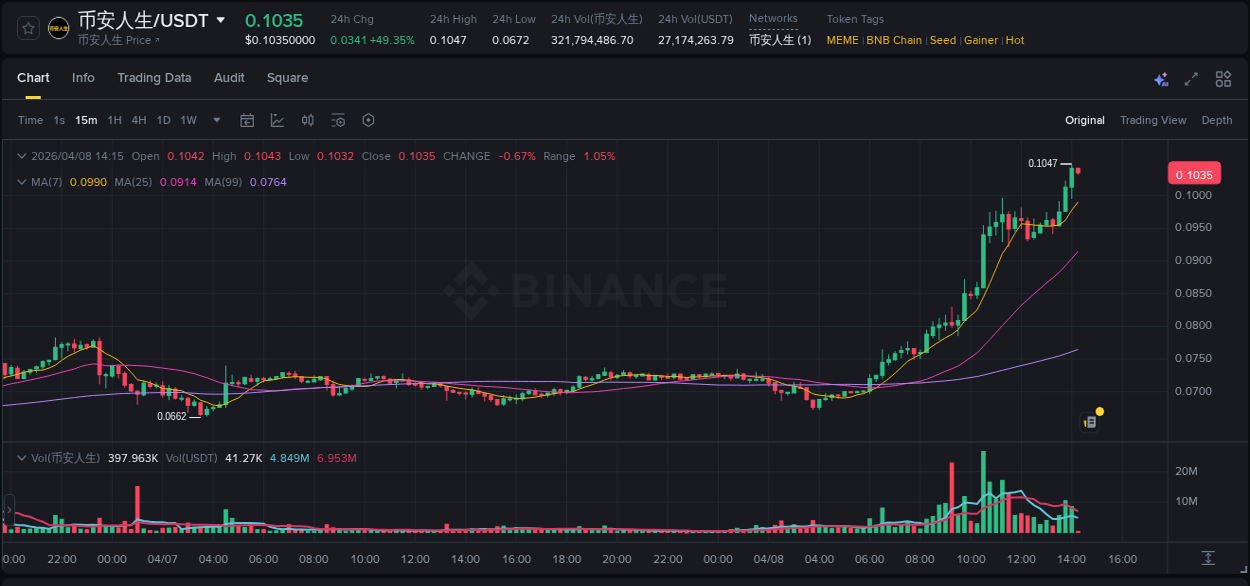Open the indicator settings icon
The height and width of the screenshot is (586, 1250).
coord(338,120)
